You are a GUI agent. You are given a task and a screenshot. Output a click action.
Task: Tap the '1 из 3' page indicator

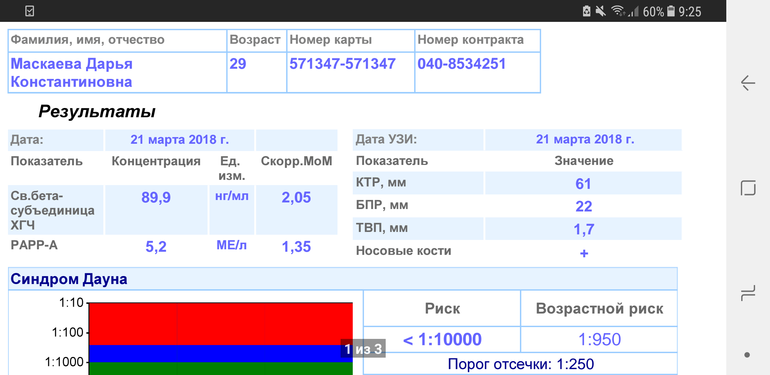(363, 349)
